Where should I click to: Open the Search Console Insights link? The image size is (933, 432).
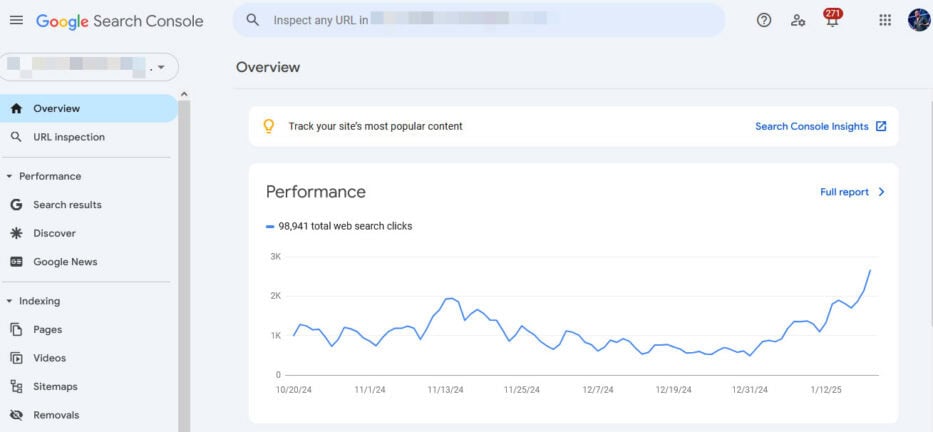812,126
